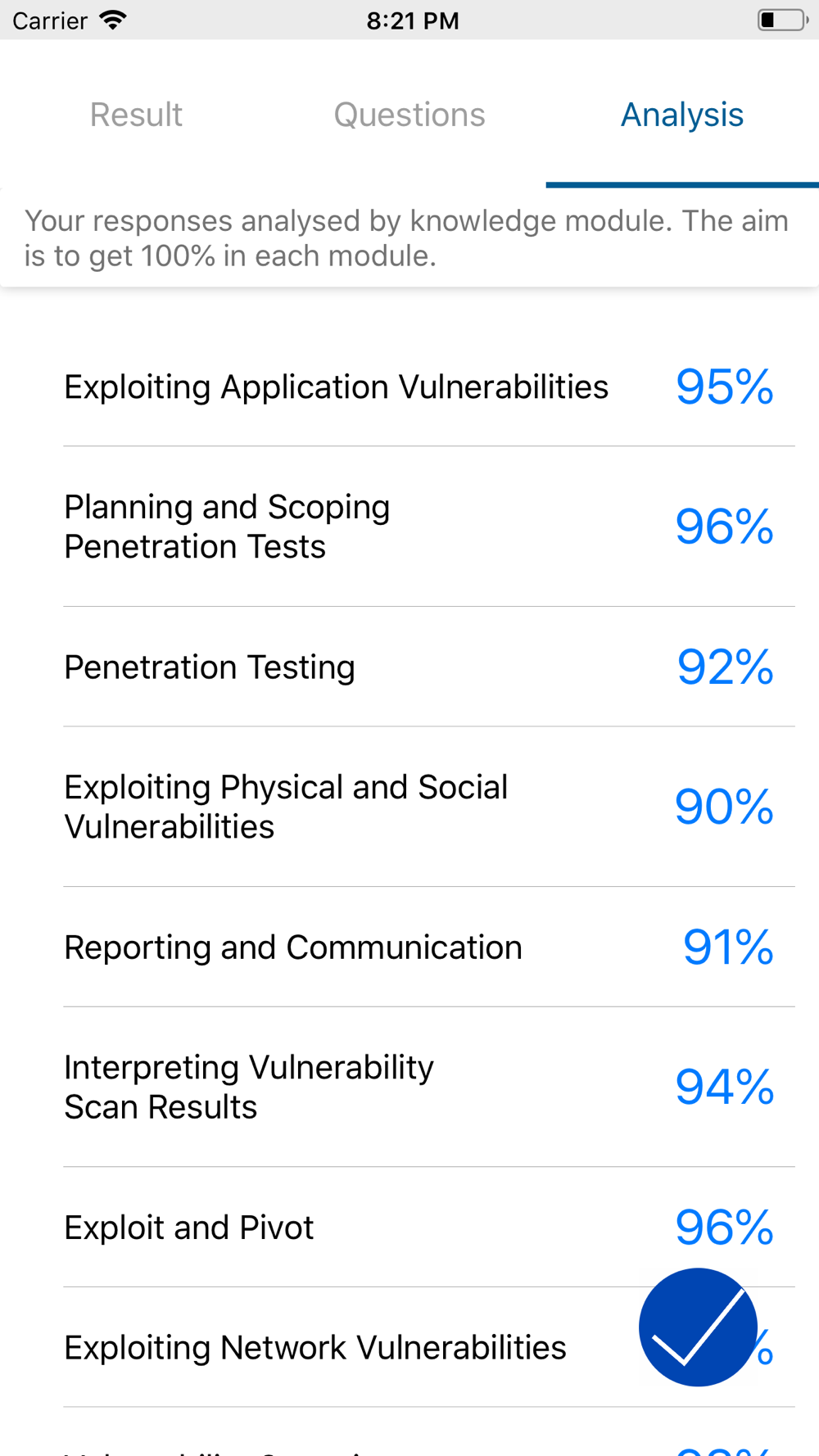This screenshot has height=1456, width=819.
Task: Tap the battery indicator icon
Action: [782, 20]
